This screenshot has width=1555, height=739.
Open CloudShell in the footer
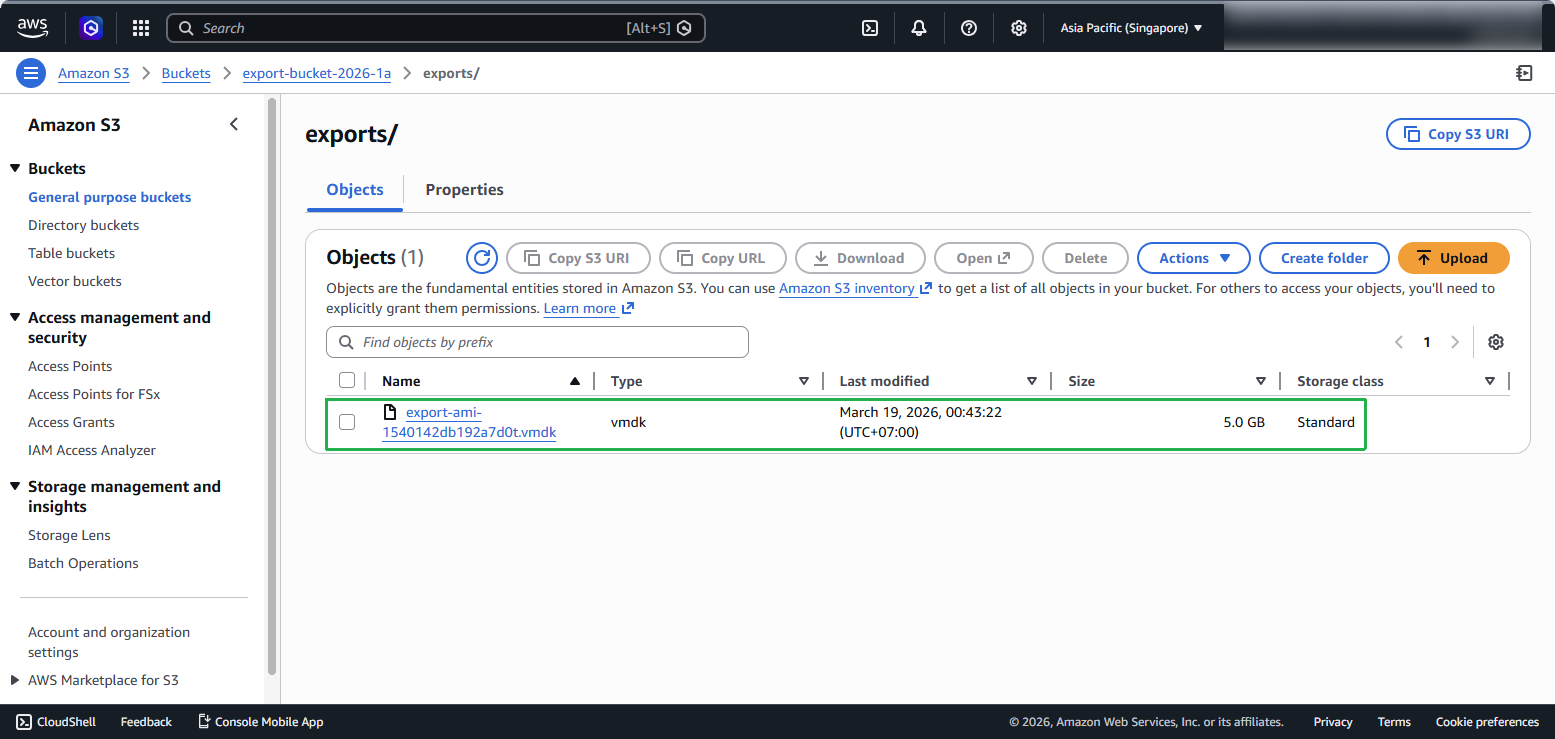(x=56, y=722)
